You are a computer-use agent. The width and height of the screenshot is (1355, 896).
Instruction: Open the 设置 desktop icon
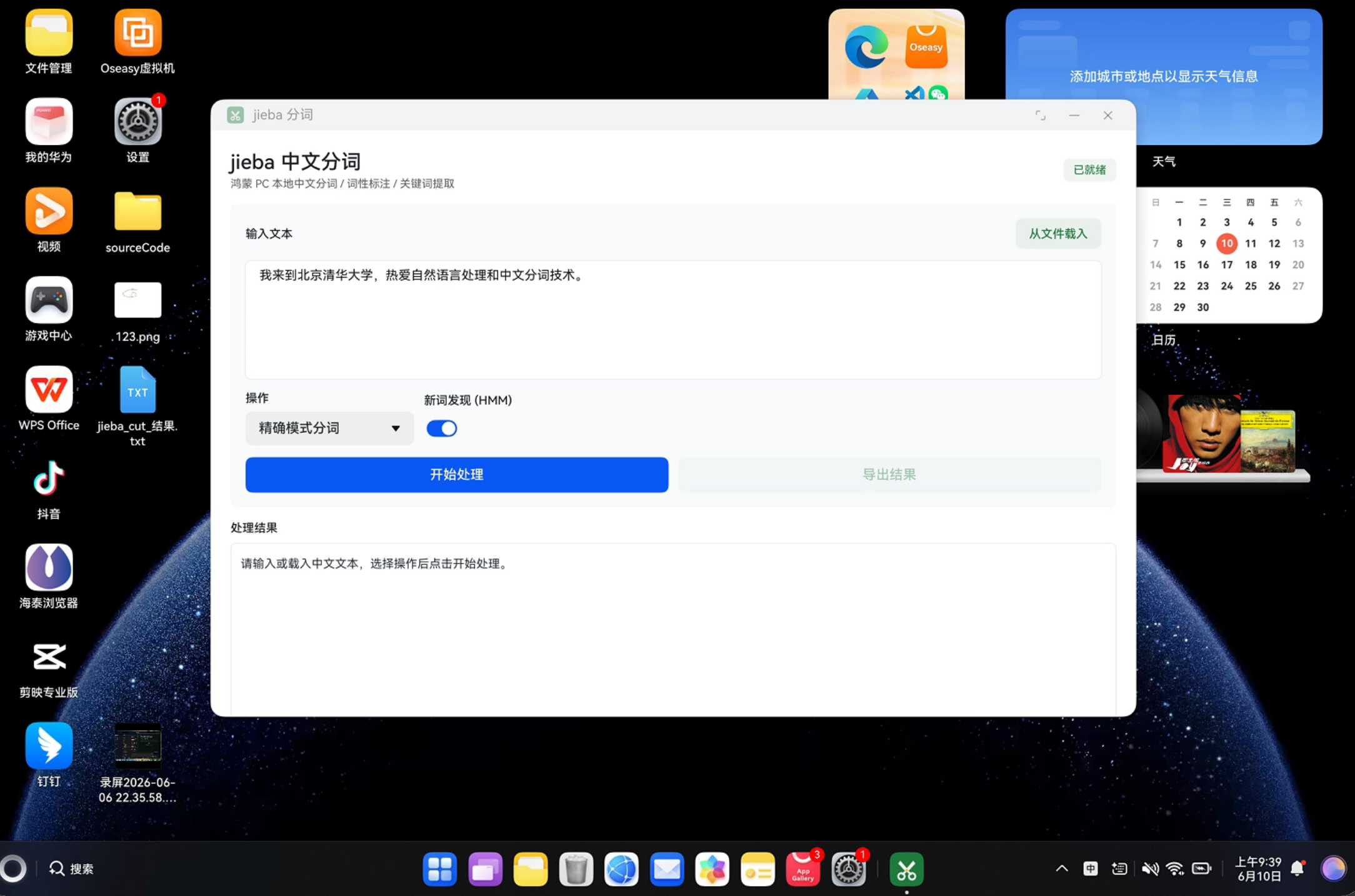137,122
